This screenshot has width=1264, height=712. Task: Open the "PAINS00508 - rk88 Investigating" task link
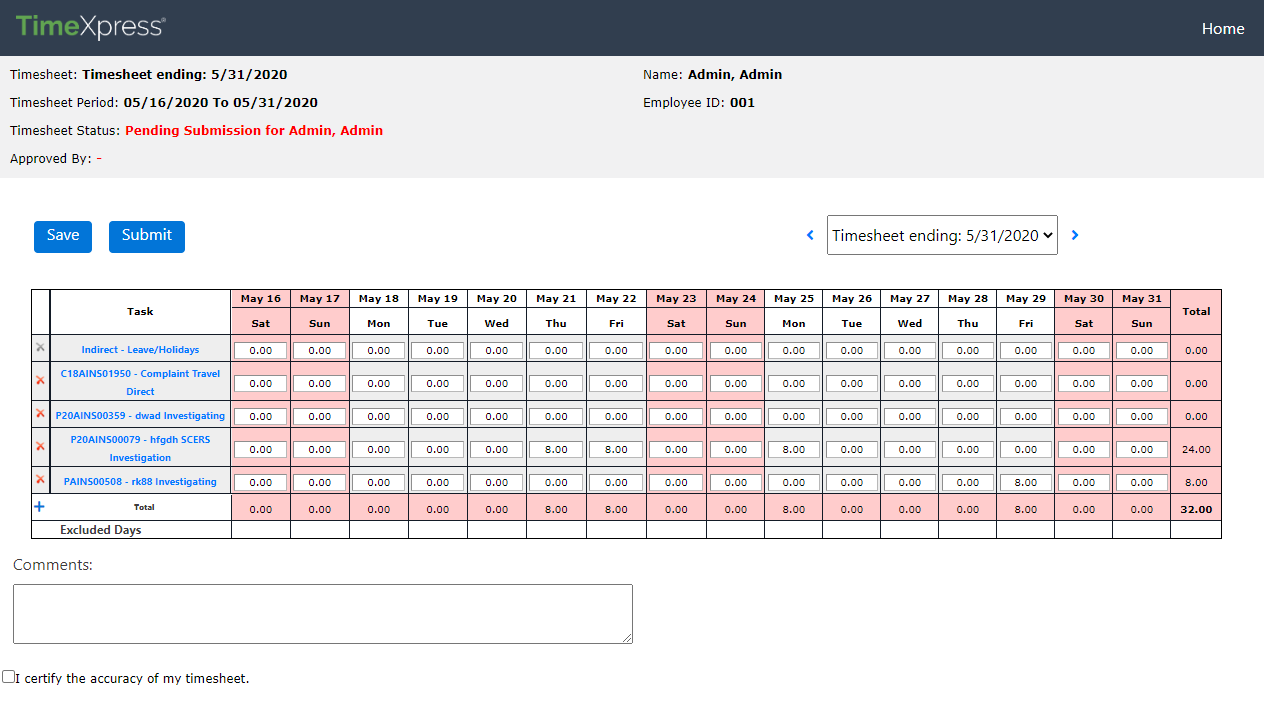coord(140,481)
